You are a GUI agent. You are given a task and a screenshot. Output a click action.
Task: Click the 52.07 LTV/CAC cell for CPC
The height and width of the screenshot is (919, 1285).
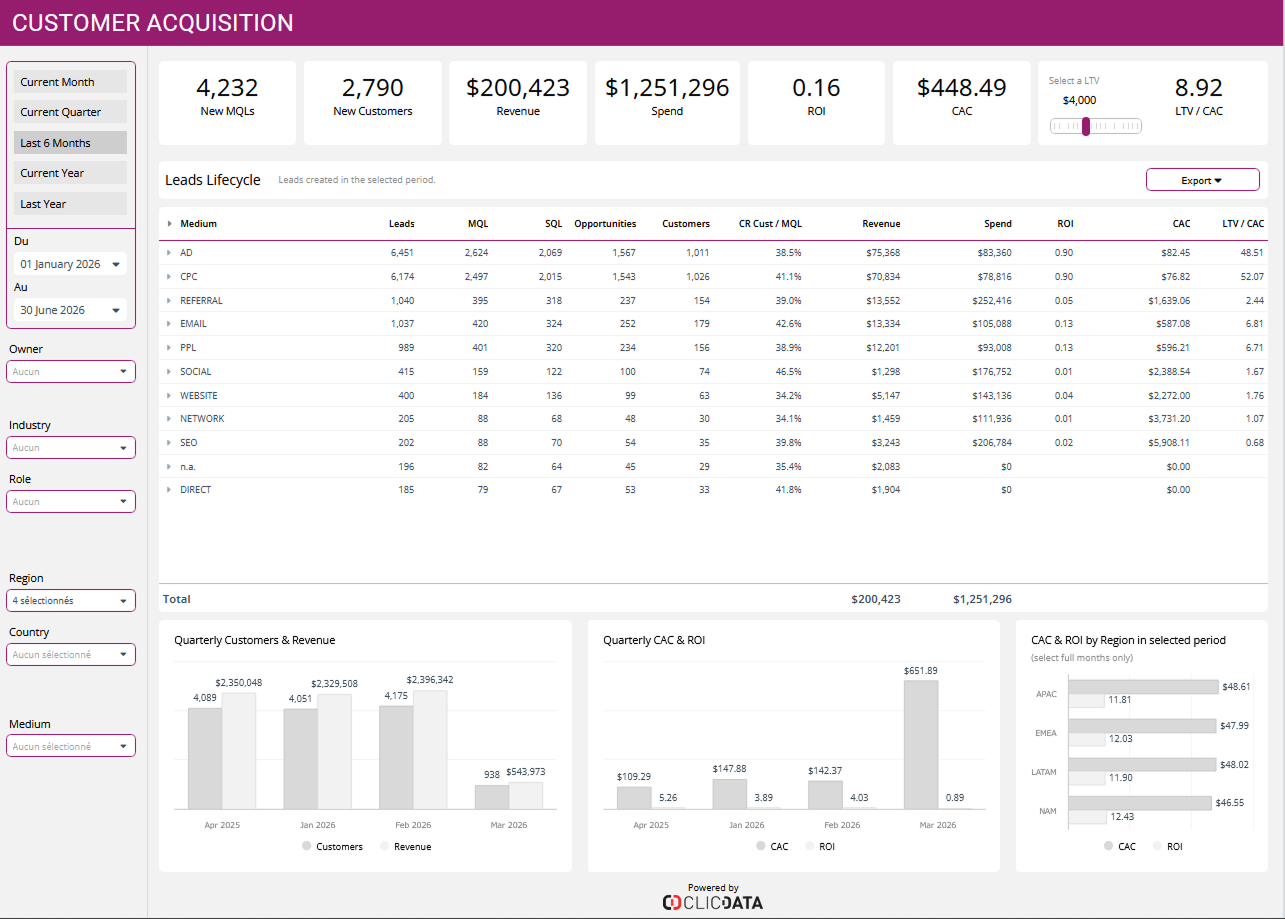point(1251,276)
